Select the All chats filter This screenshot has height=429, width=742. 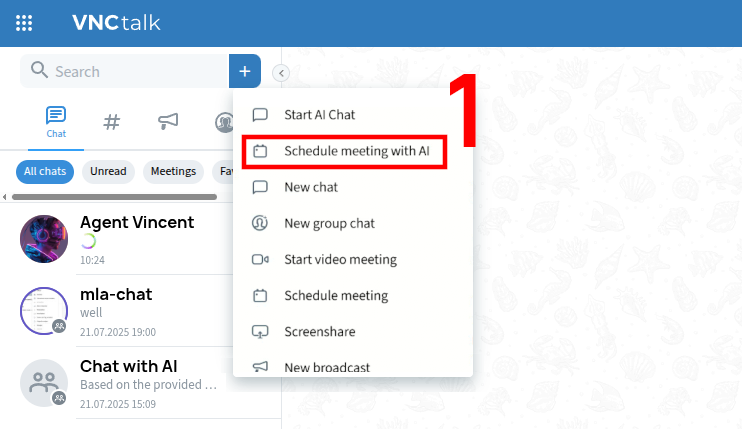pos(45,171)
